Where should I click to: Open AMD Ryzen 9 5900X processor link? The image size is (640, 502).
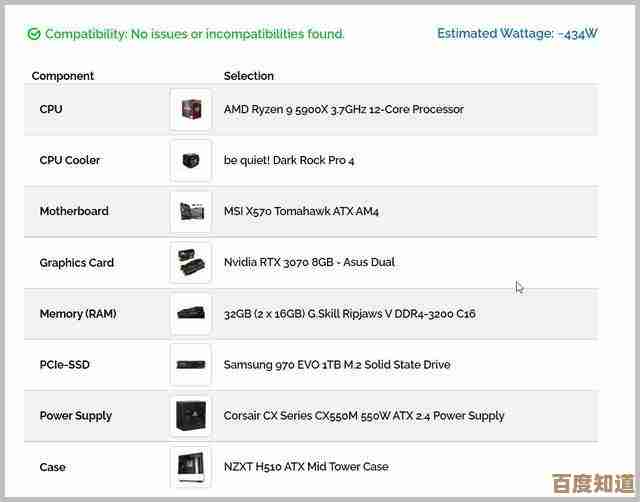343,110
